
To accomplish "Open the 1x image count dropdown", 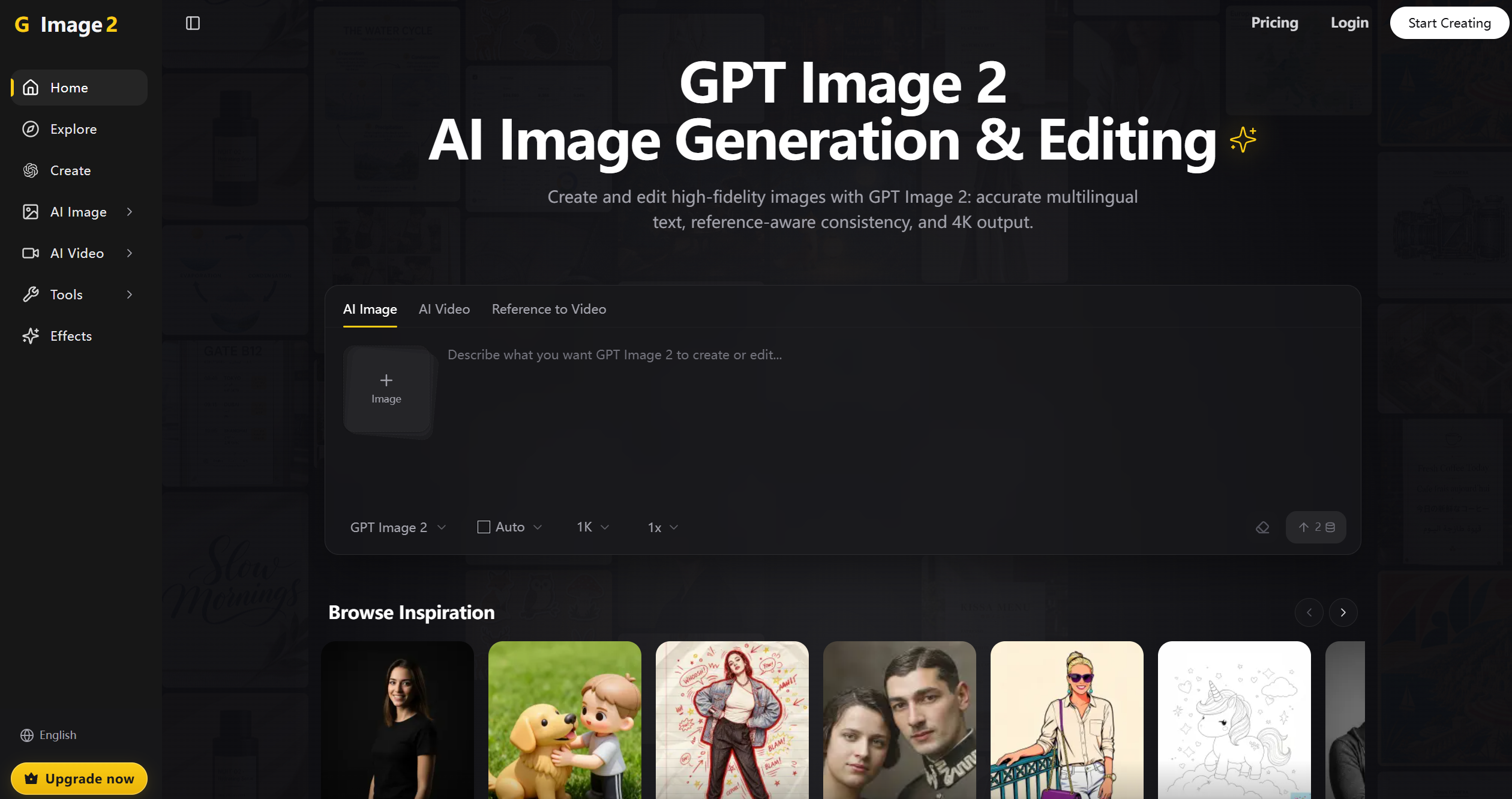I will [662, 527].
